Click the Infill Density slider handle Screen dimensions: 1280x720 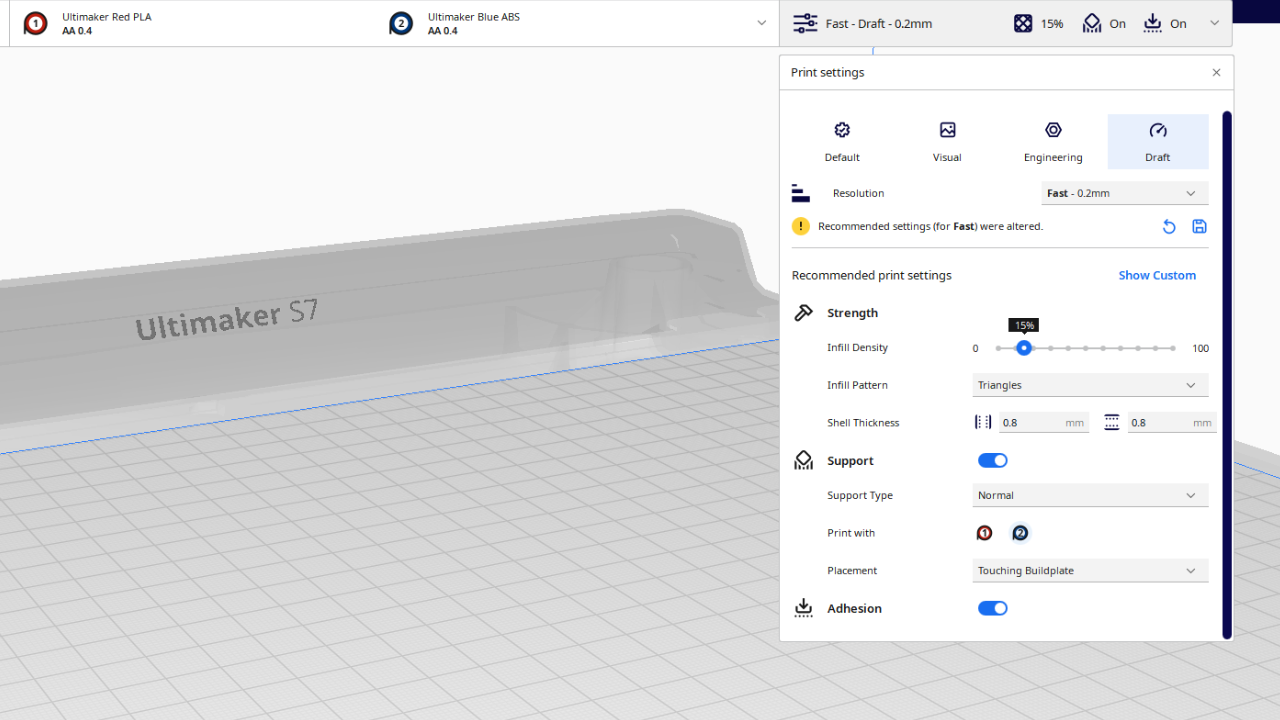[1023, 348]
